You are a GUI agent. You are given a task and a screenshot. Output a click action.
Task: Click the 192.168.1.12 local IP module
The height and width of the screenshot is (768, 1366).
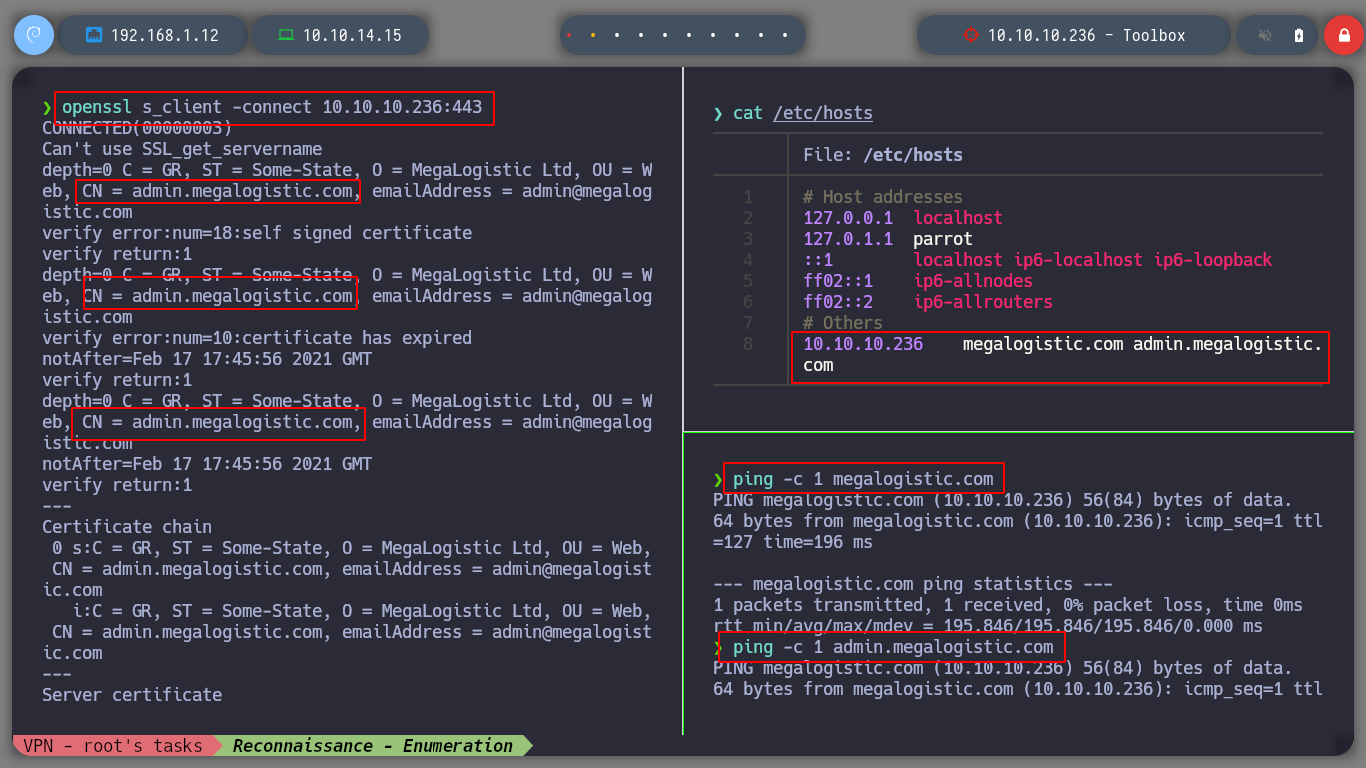click(153, 35)
